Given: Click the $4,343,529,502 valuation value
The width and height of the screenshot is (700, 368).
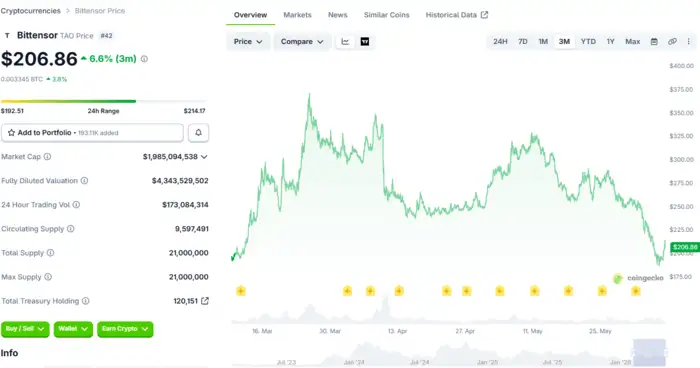Looking at the screenshot, I should tap(180, 181).
